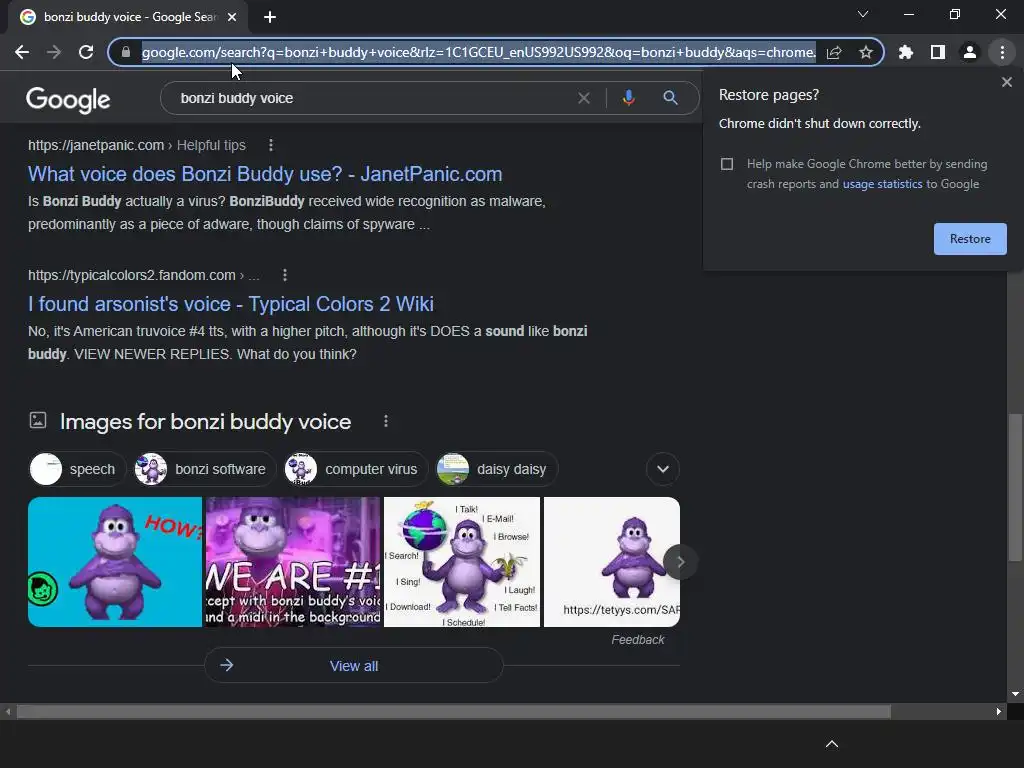
Task: Click View all images button
Action: click(x=353, y=665)
